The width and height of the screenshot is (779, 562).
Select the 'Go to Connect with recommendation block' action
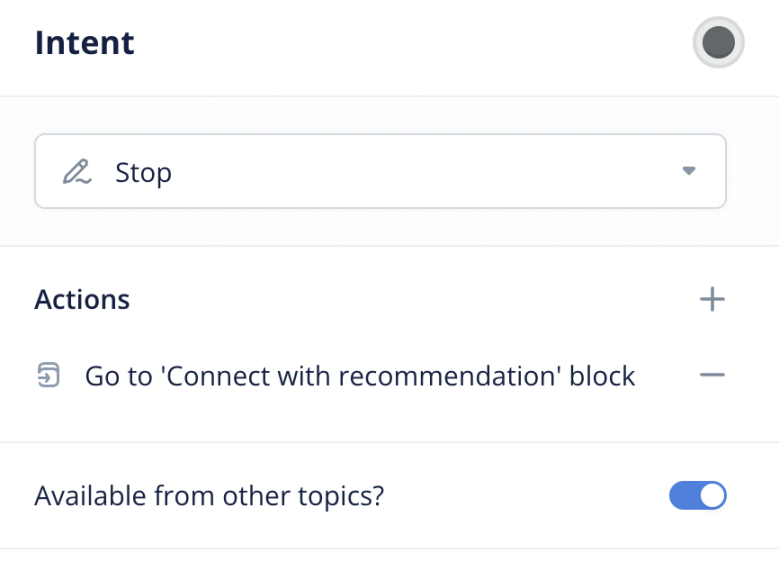pyautogui.click(x=360, y=376)
